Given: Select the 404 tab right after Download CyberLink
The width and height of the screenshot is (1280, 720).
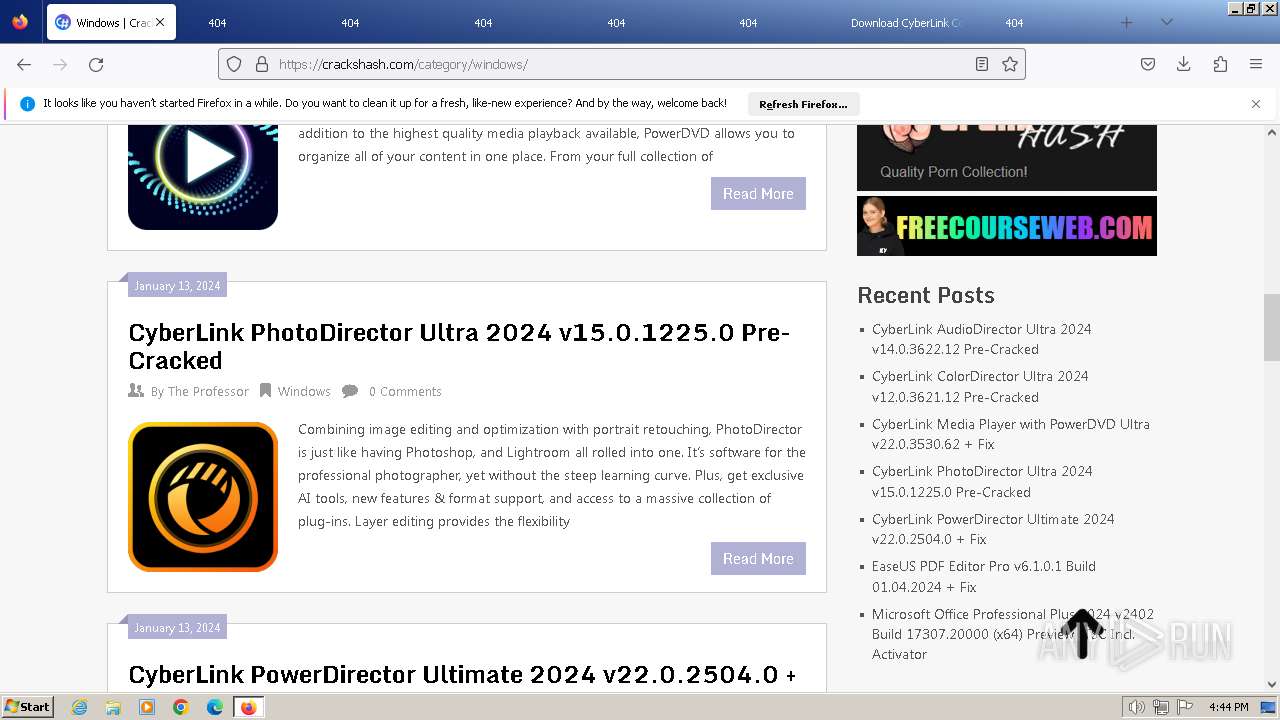Looking at the screenshot, I should 1014,22.
